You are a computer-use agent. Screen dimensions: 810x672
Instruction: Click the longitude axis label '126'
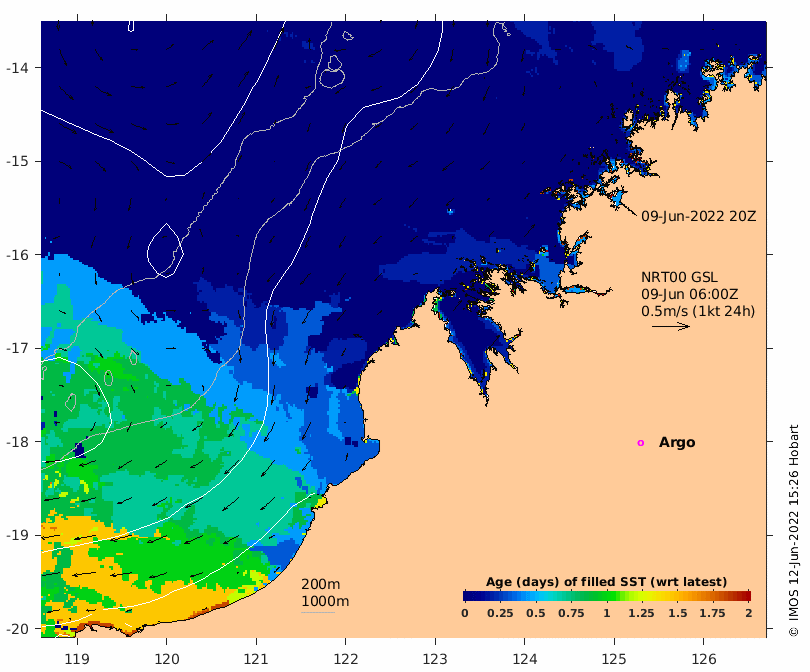coord(704,659)
